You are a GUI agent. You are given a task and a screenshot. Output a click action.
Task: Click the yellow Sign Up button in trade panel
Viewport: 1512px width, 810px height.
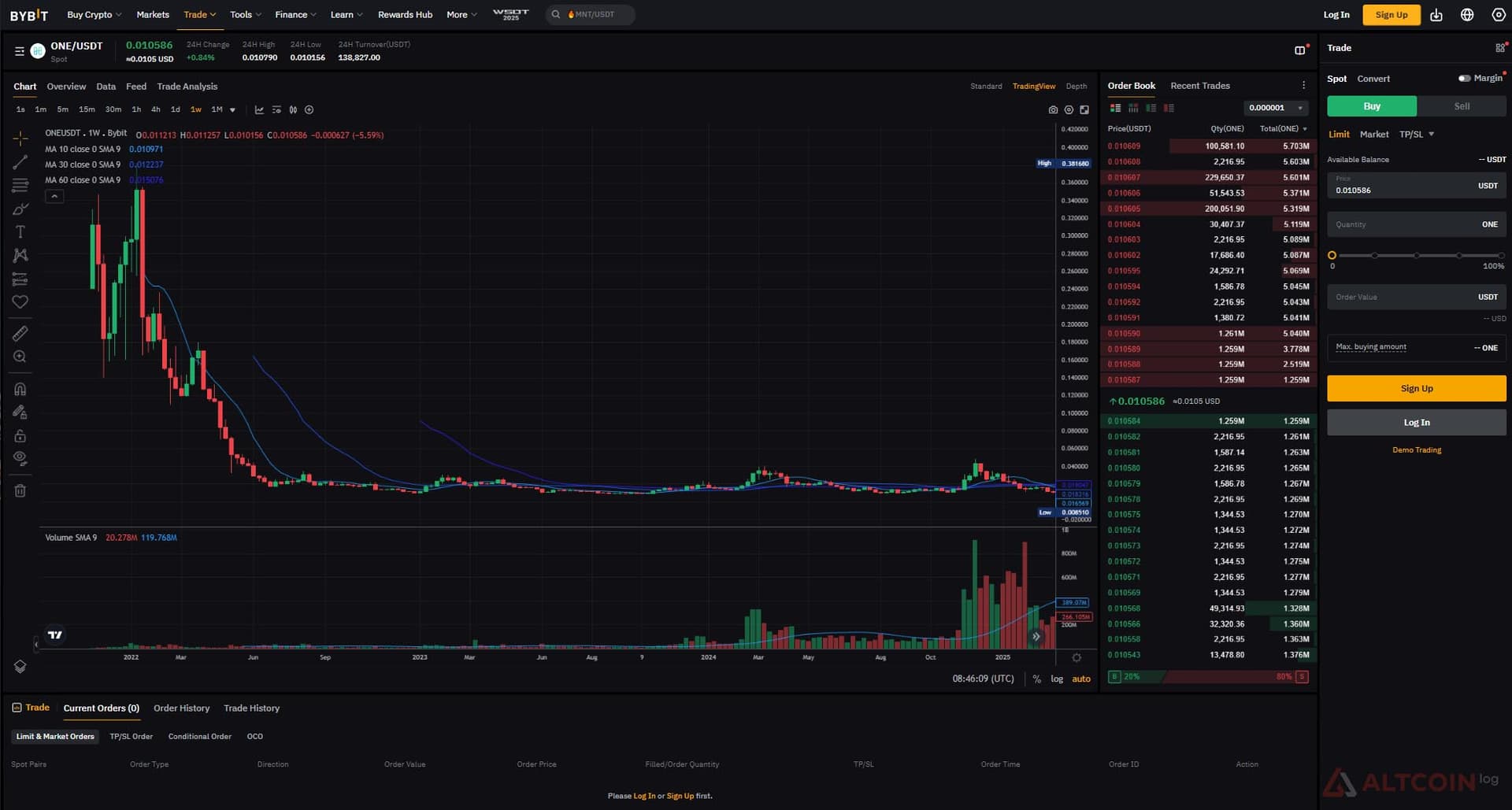(1416, 389)
